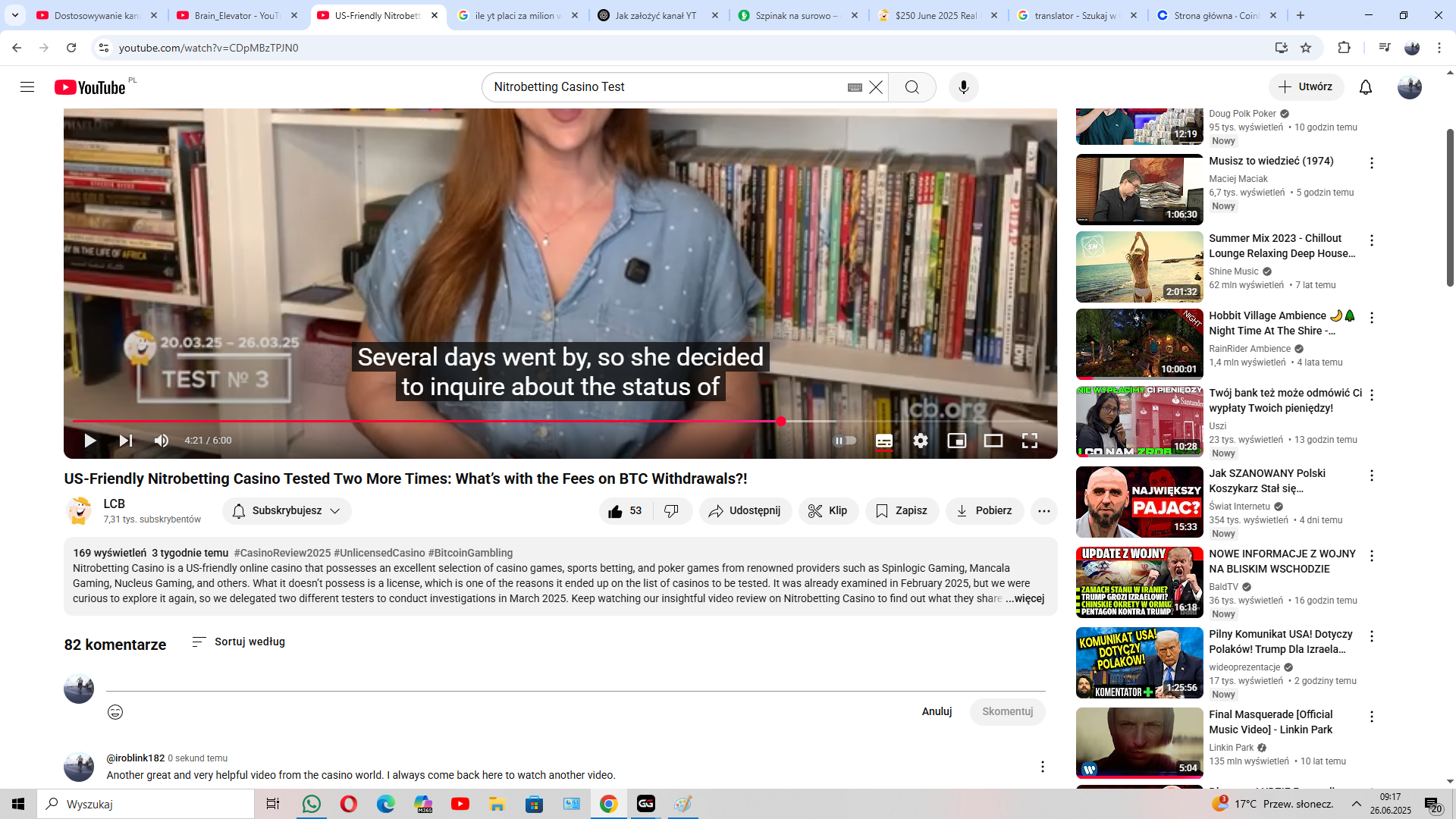The width and height of the screenshot is (1456, 819).
Task: Go back to the previous page
Action: point(17,48)
